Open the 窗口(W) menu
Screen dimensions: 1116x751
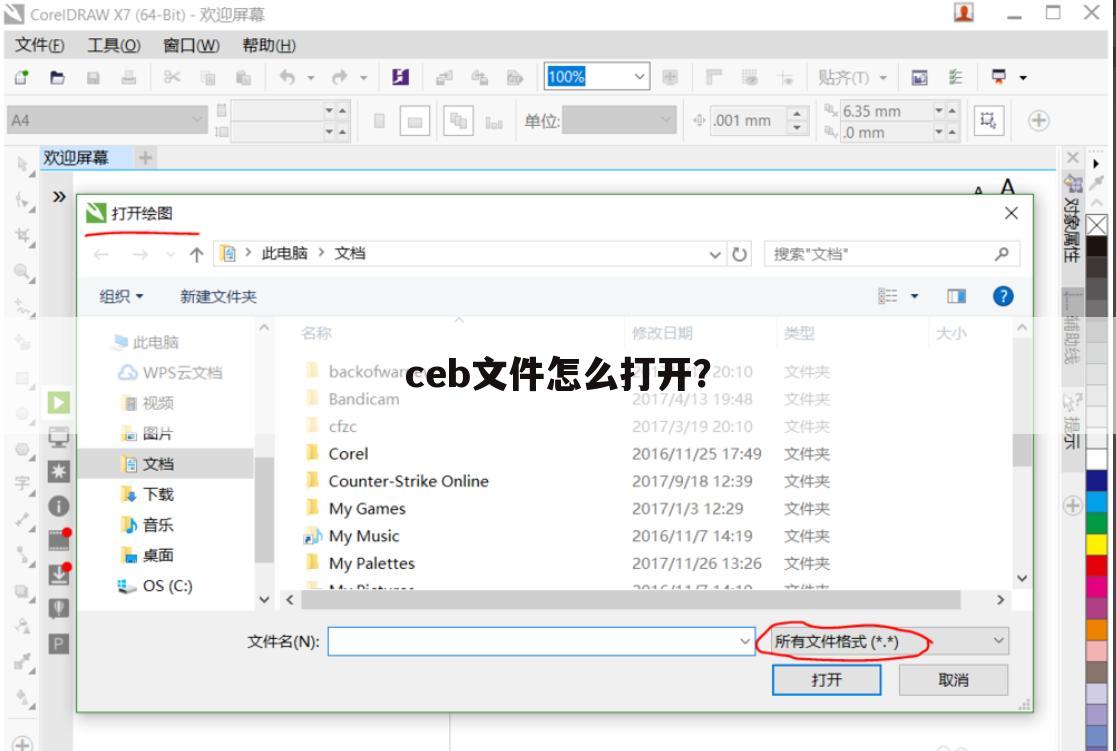[x=191, y=46]
